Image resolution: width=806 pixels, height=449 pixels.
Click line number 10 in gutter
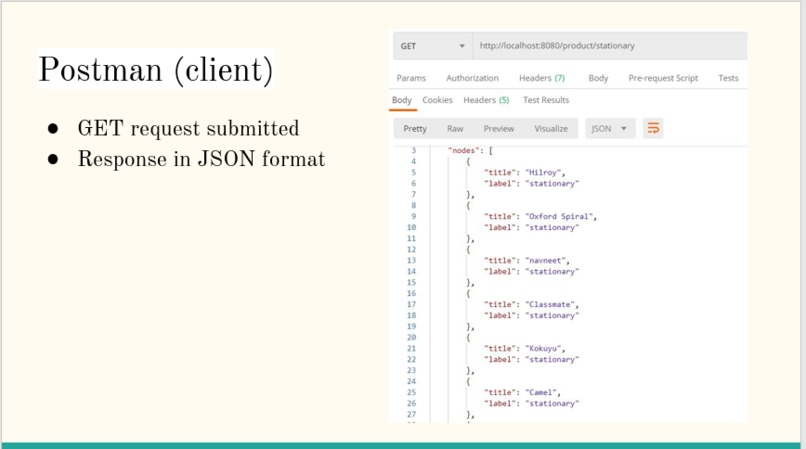(x=411, y=227)
